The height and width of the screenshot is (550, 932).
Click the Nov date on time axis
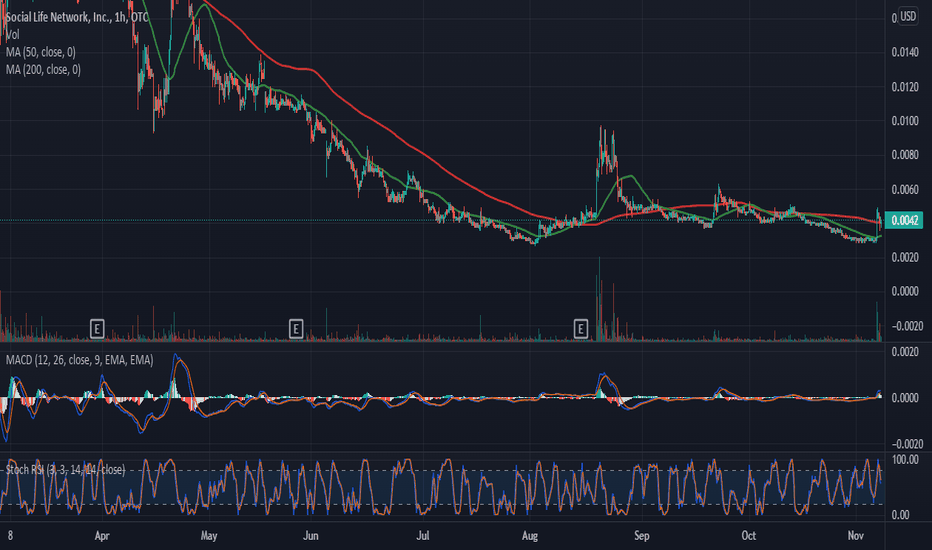(x=855, y=536)
